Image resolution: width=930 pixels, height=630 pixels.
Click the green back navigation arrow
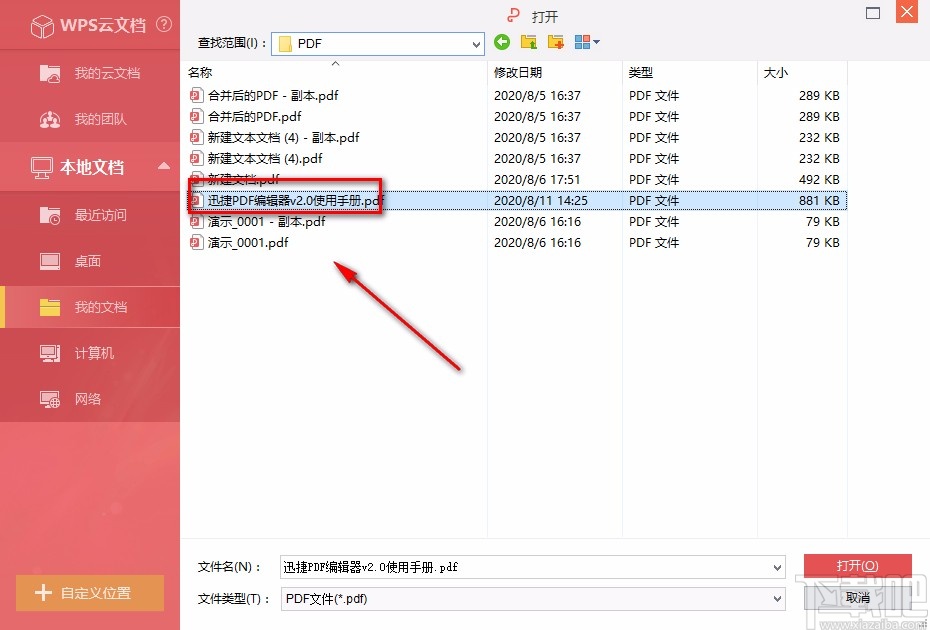[x=501, y=43]
